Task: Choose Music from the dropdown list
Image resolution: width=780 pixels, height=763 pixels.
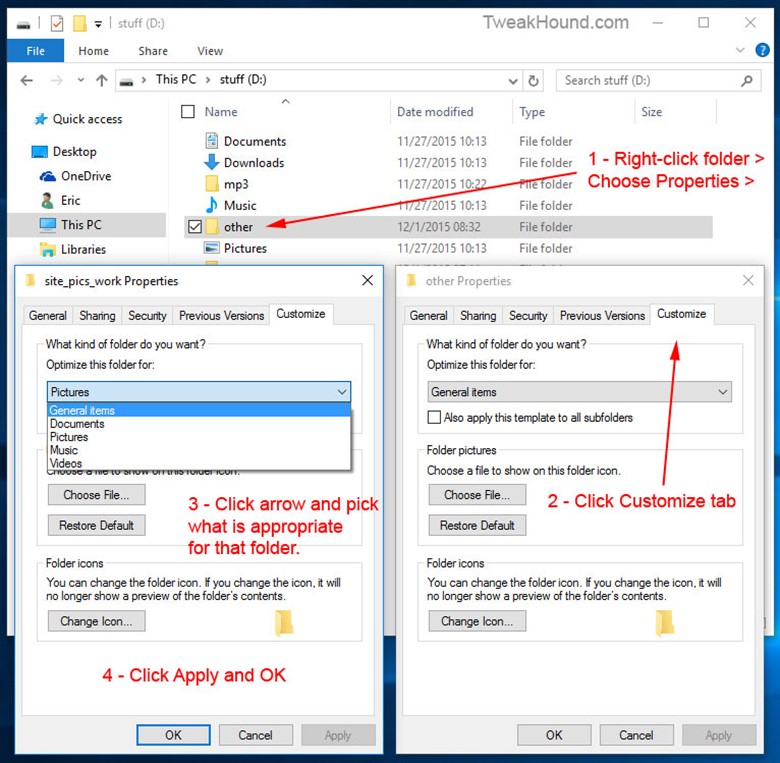Action: pyautogui.click(x=199, y=450)
